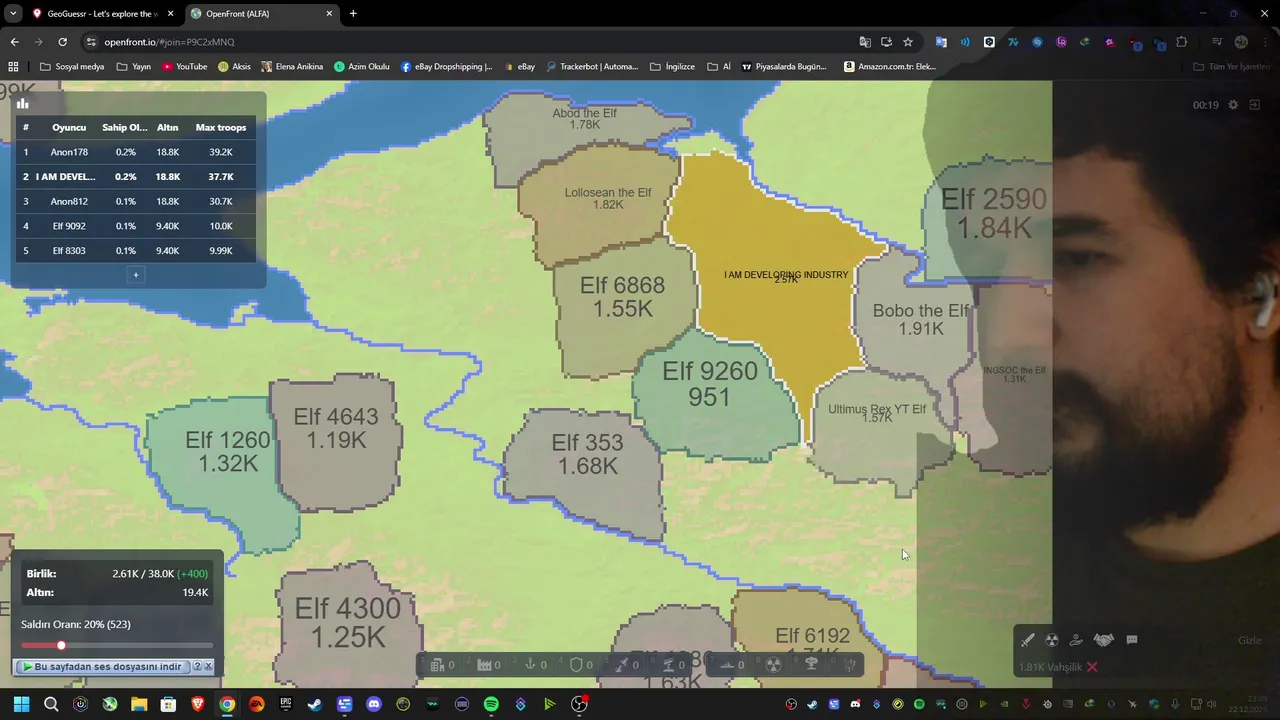
Task: Open the Shazam extension icon
Action: (x=1037, y=42)
